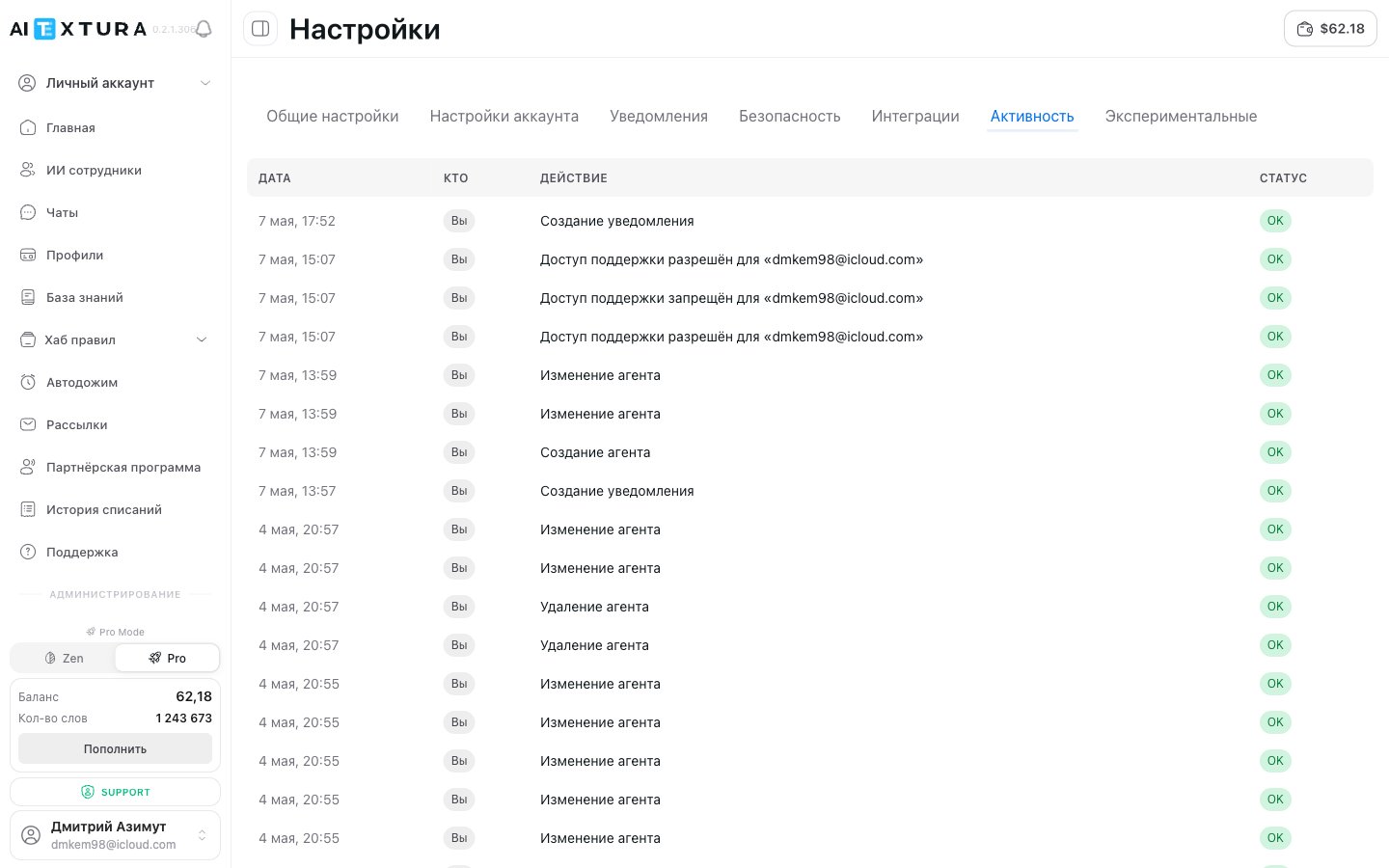
Task: Click the email dmkem98@icloud.com in sidebar
Action: click(114, 845)
